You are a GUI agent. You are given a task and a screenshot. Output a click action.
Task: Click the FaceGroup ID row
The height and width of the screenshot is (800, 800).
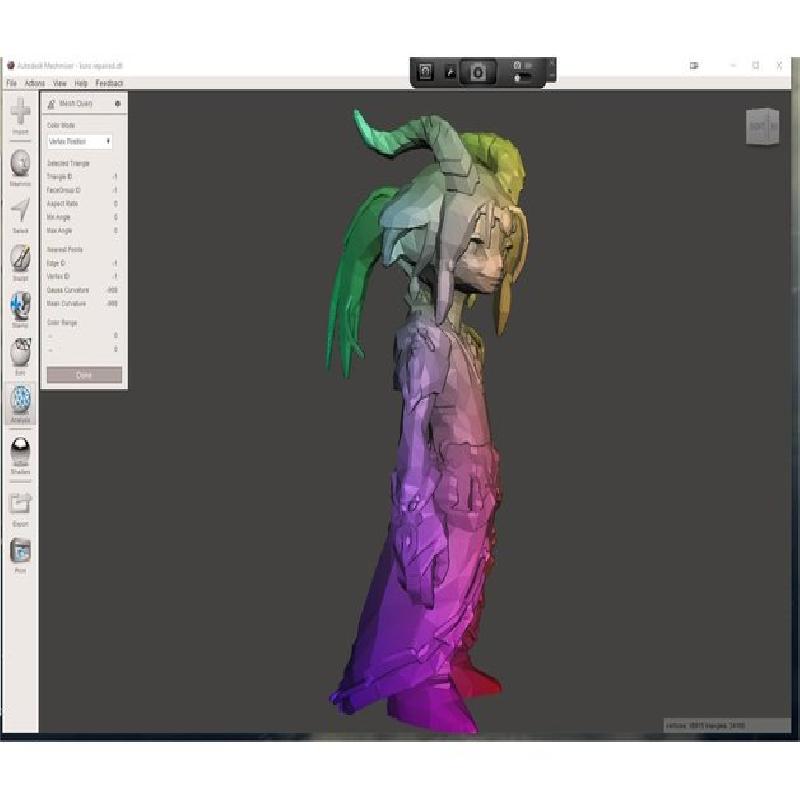[x=83, y=190]
